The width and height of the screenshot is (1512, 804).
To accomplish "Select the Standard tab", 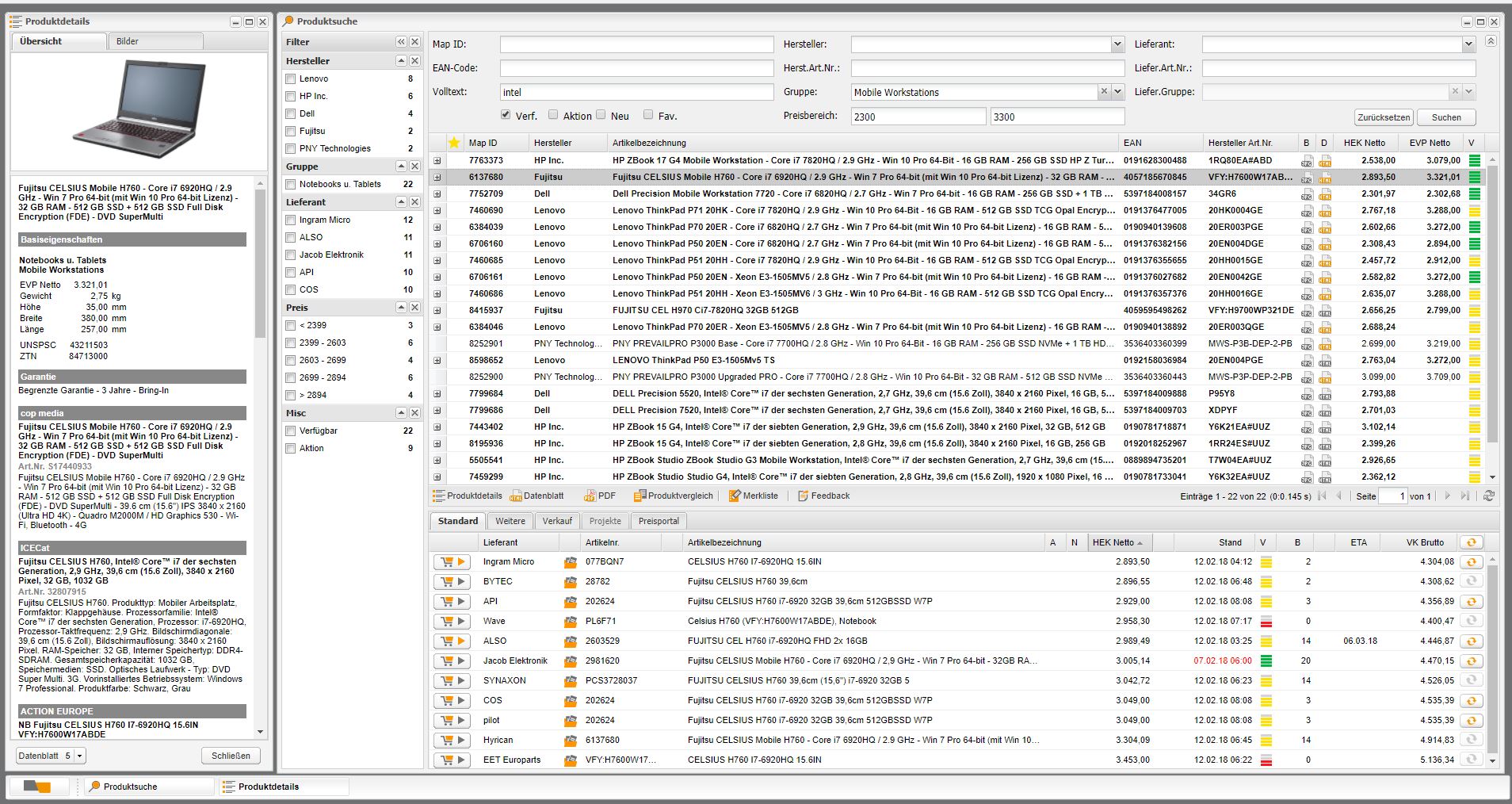I will (458, 521).
